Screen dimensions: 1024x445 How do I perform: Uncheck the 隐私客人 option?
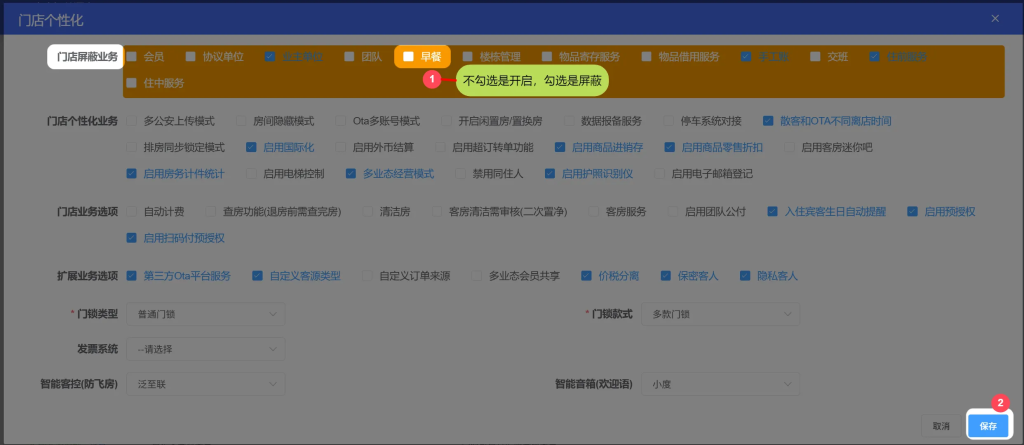745,276
